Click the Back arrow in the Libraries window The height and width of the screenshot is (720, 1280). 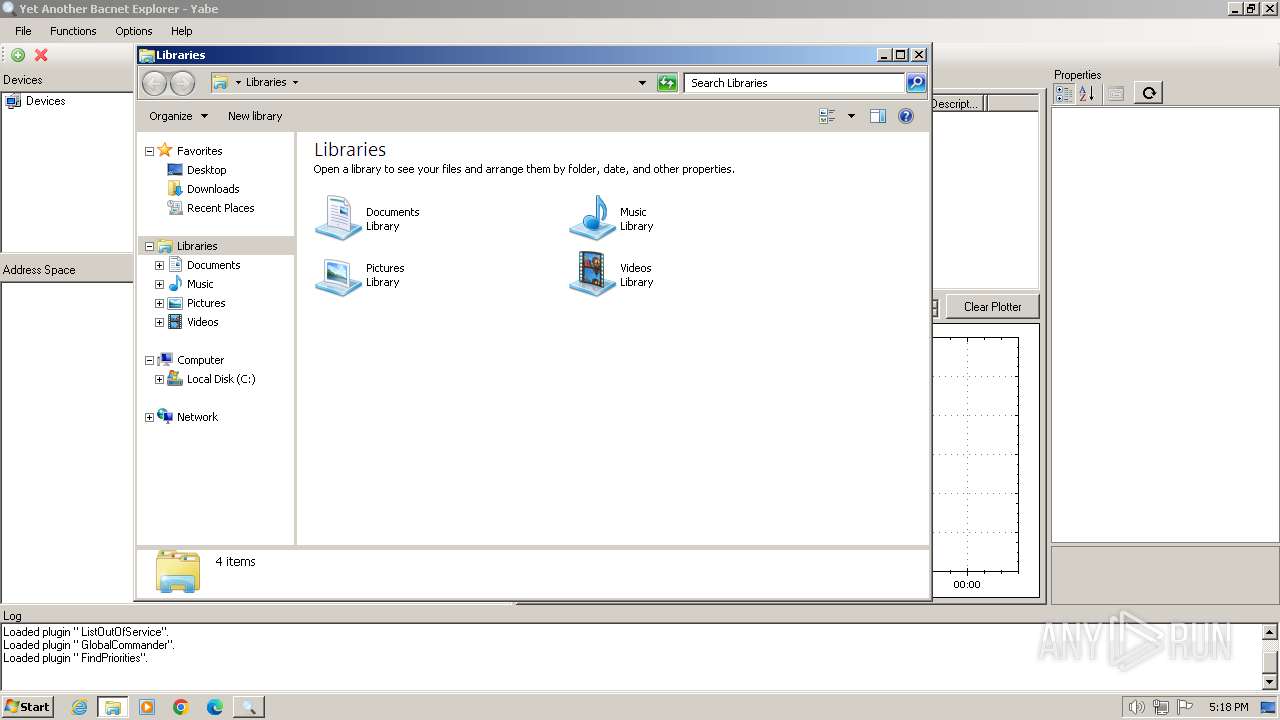(154, 83)
